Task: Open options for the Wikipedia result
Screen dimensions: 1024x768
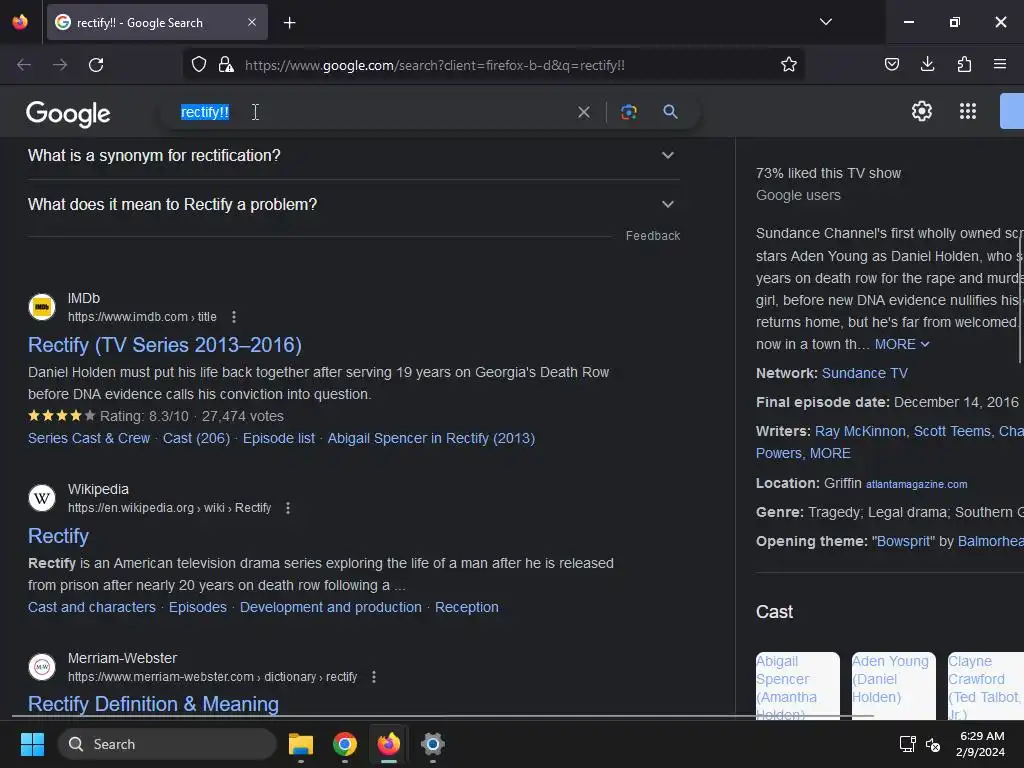Action: click(x=288, y=508)
